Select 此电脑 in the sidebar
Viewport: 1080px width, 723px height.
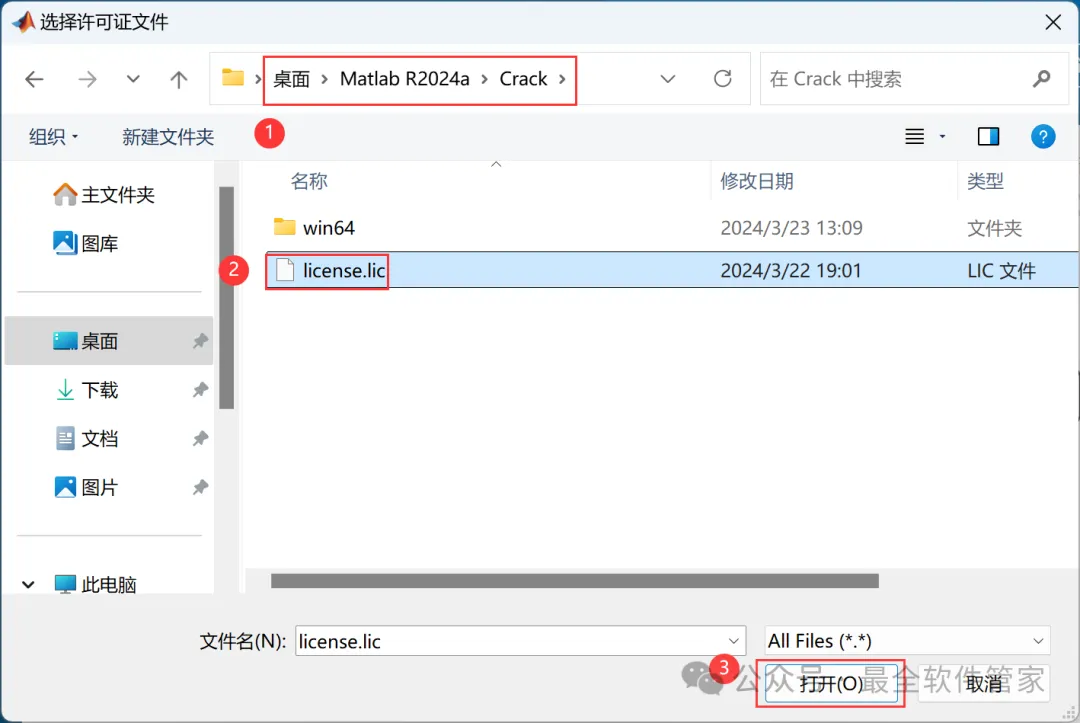tap(95, 585)
